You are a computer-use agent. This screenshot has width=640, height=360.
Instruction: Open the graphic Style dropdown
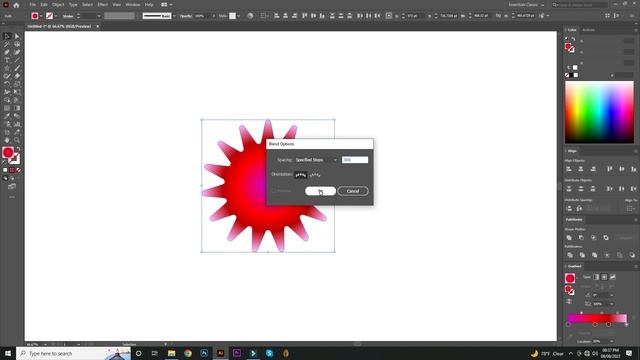coord(238,16)
